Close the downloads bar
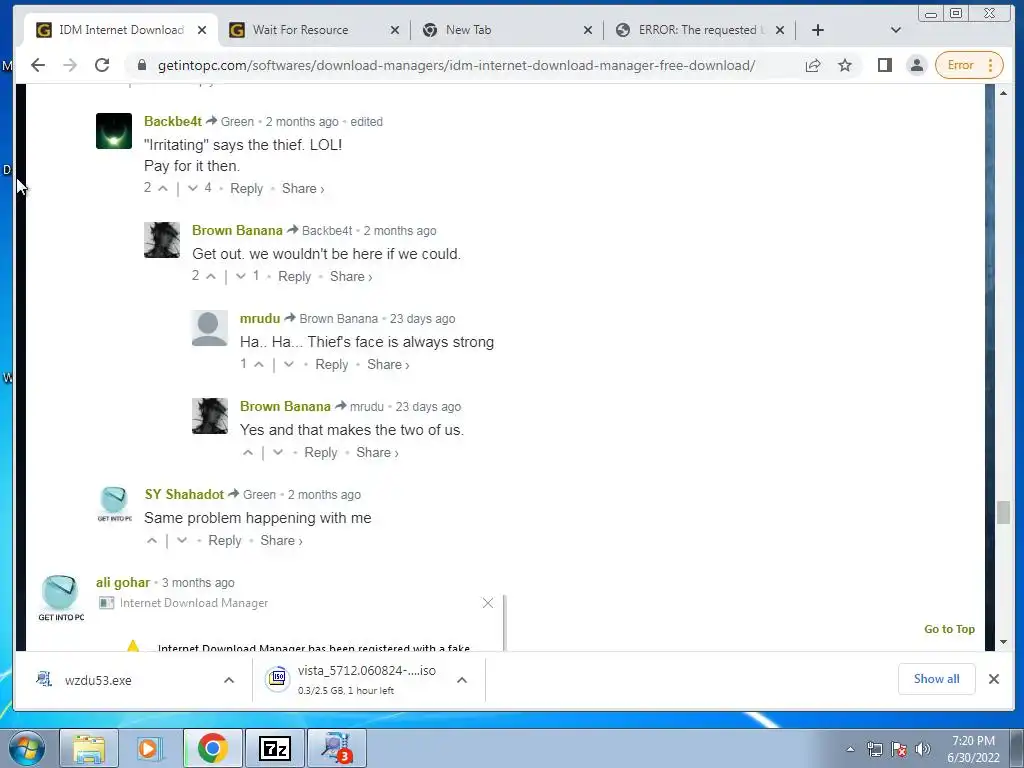 994,679
